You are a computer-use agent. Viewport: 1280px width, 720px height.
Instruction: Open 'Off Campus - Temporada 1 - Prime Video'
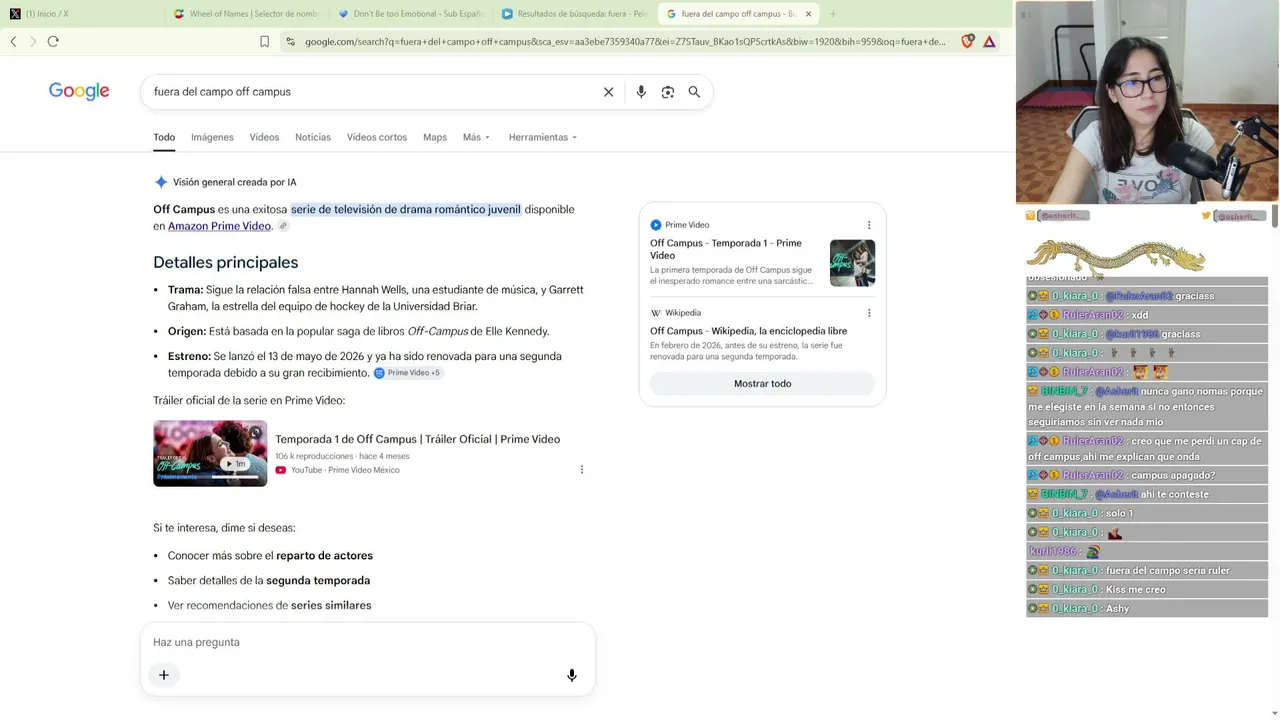click(726, 249)
